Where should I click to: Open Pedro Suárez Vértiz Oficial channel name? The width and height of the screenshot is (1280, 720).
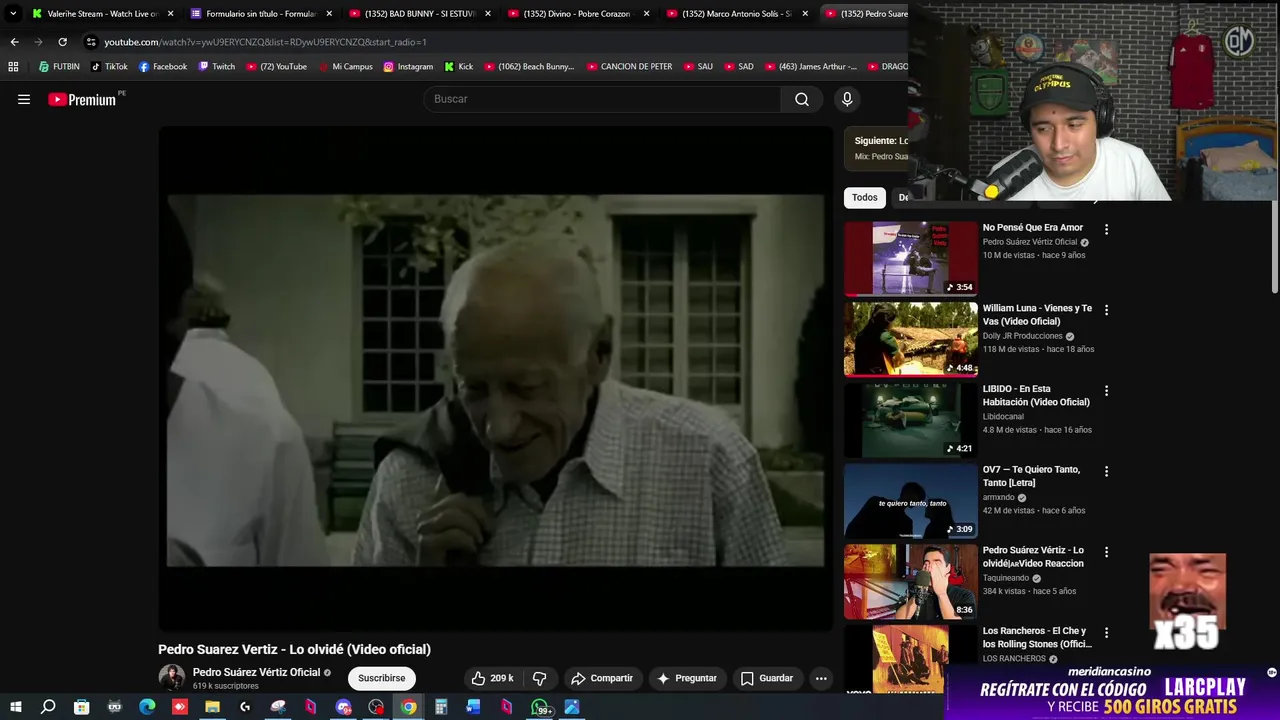pyautogui.click(x=256, y=672)
